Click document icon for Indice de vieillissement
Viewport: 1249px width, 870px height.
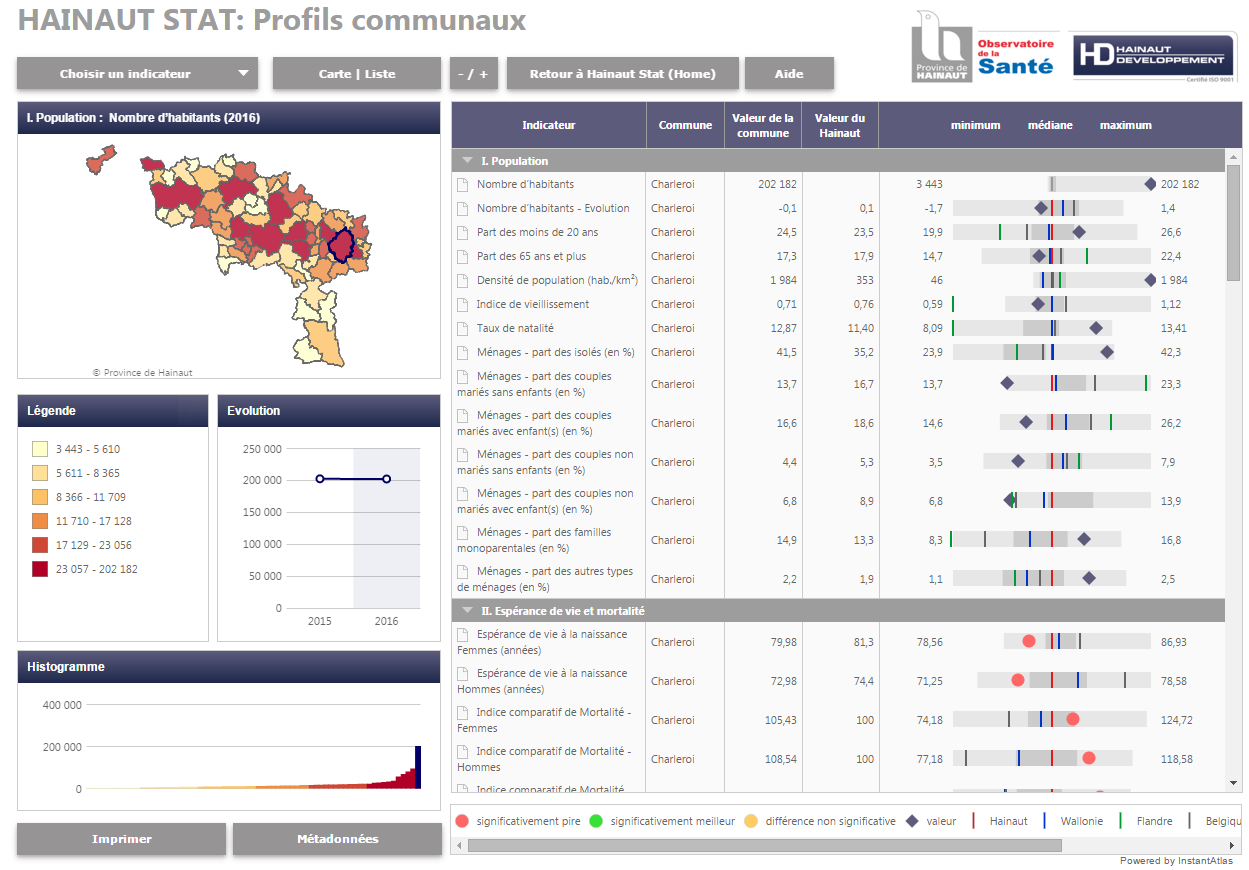click(463, 304)
